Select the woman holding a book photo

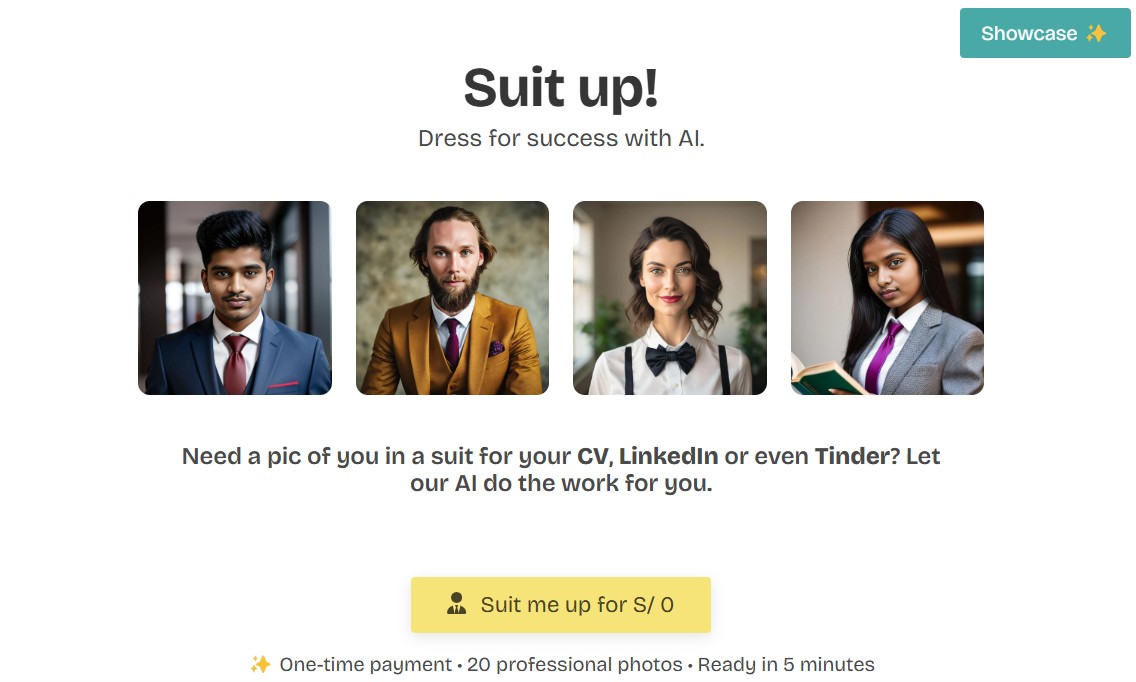coord(887,298)
